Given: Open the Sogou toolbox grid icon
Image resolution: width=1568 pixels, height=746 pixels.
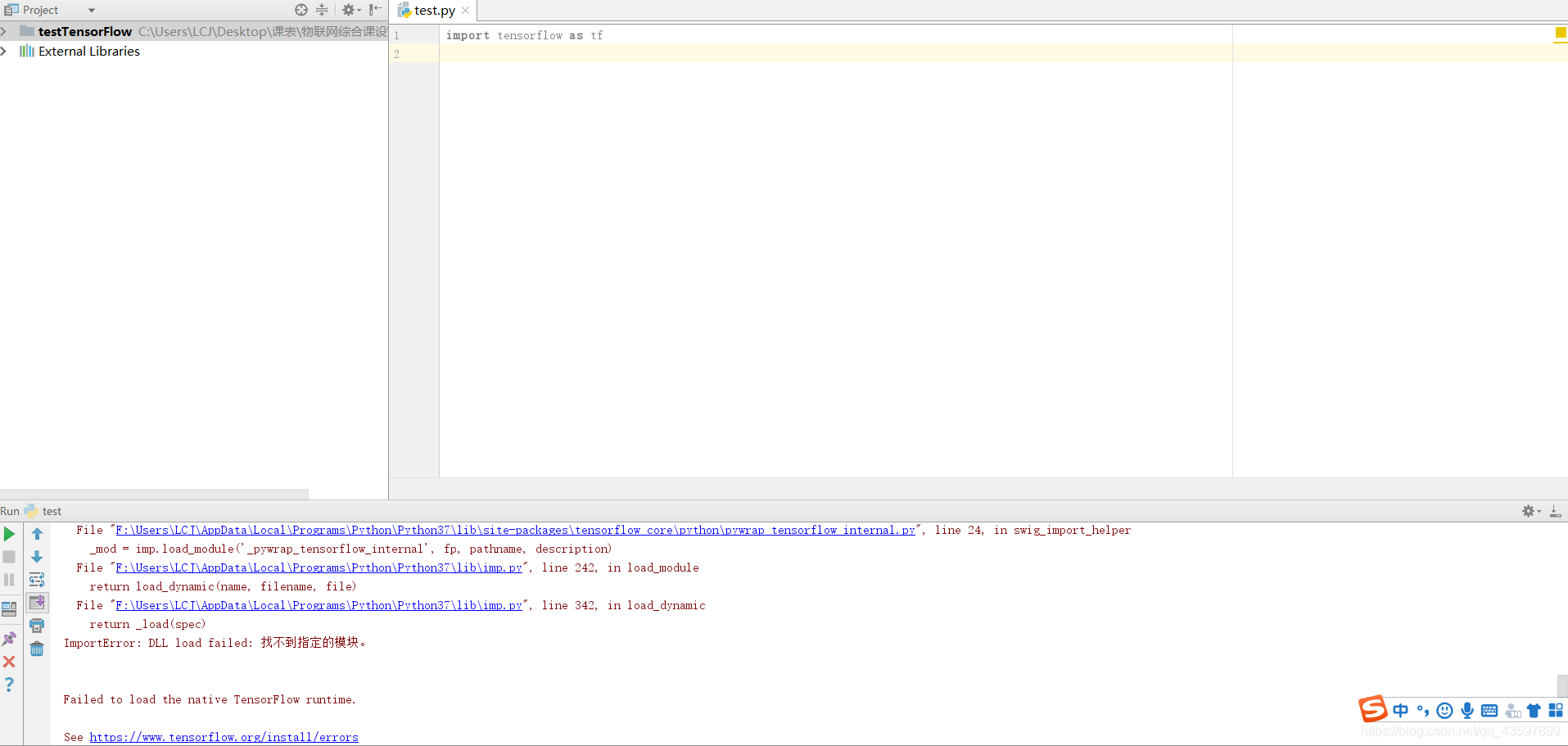Looking at the screenshot, I should [1556, 710].
